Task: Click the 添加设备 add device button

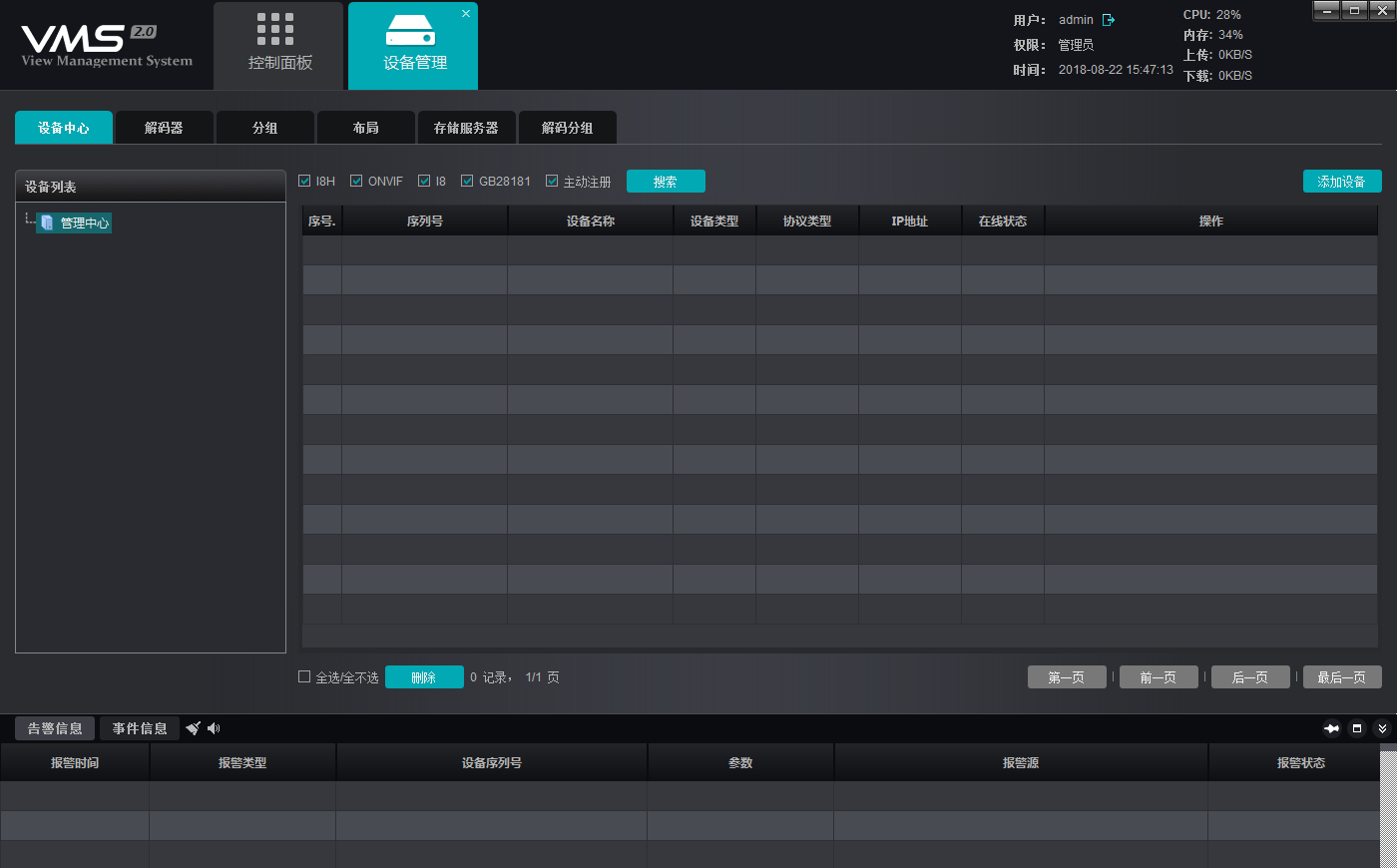Action: pyautogui.click(x=1342, y=182)
